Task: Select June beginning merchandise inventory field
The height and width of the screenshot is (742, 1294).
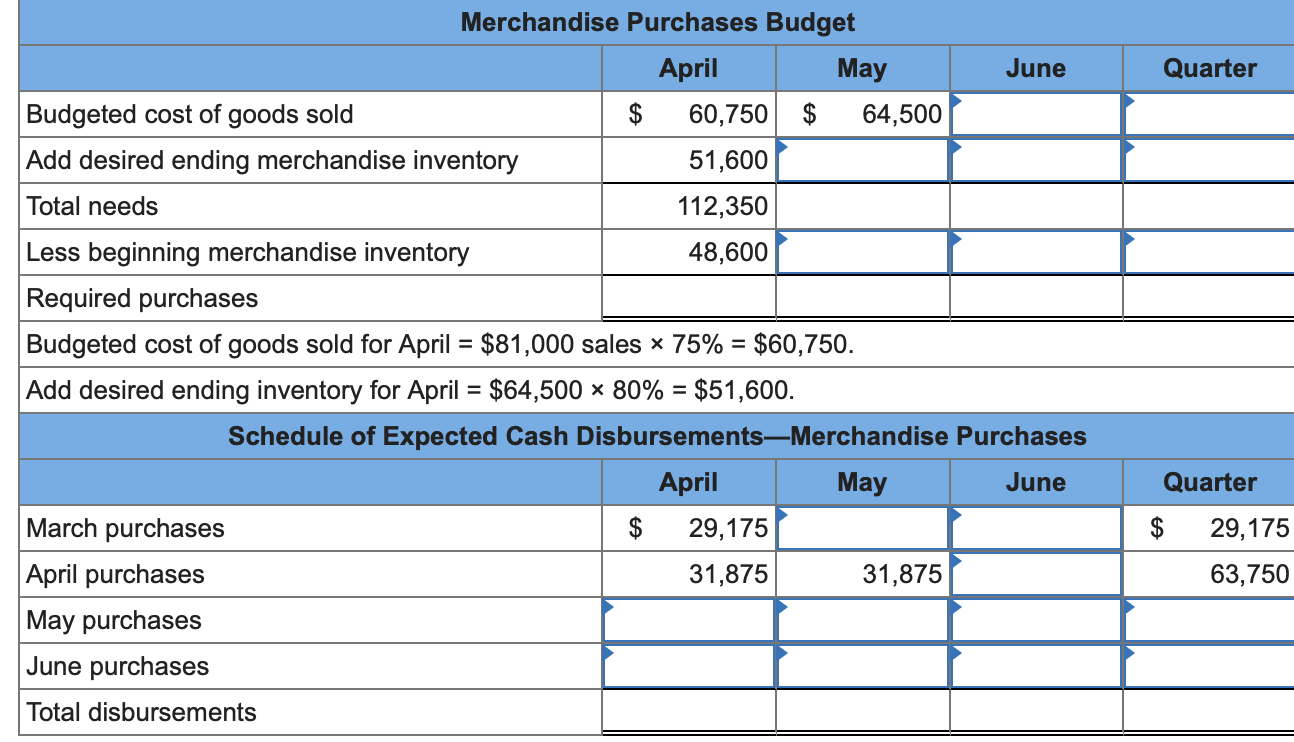Action: click(1036, 253)
